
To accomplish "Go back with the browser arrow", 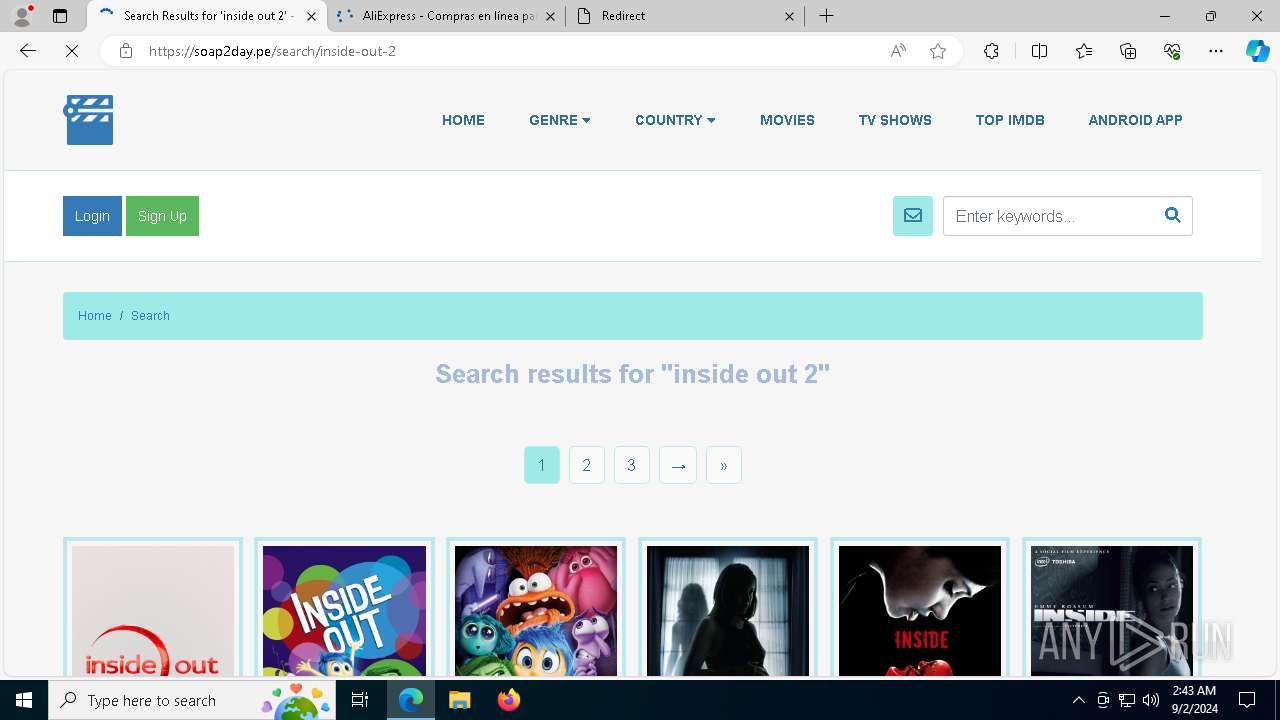I will pos(28,51).
